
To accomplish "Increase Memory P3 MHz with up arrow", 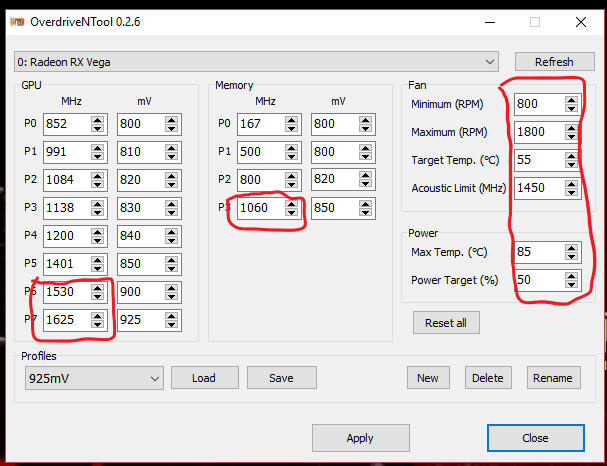I will 291,204.
